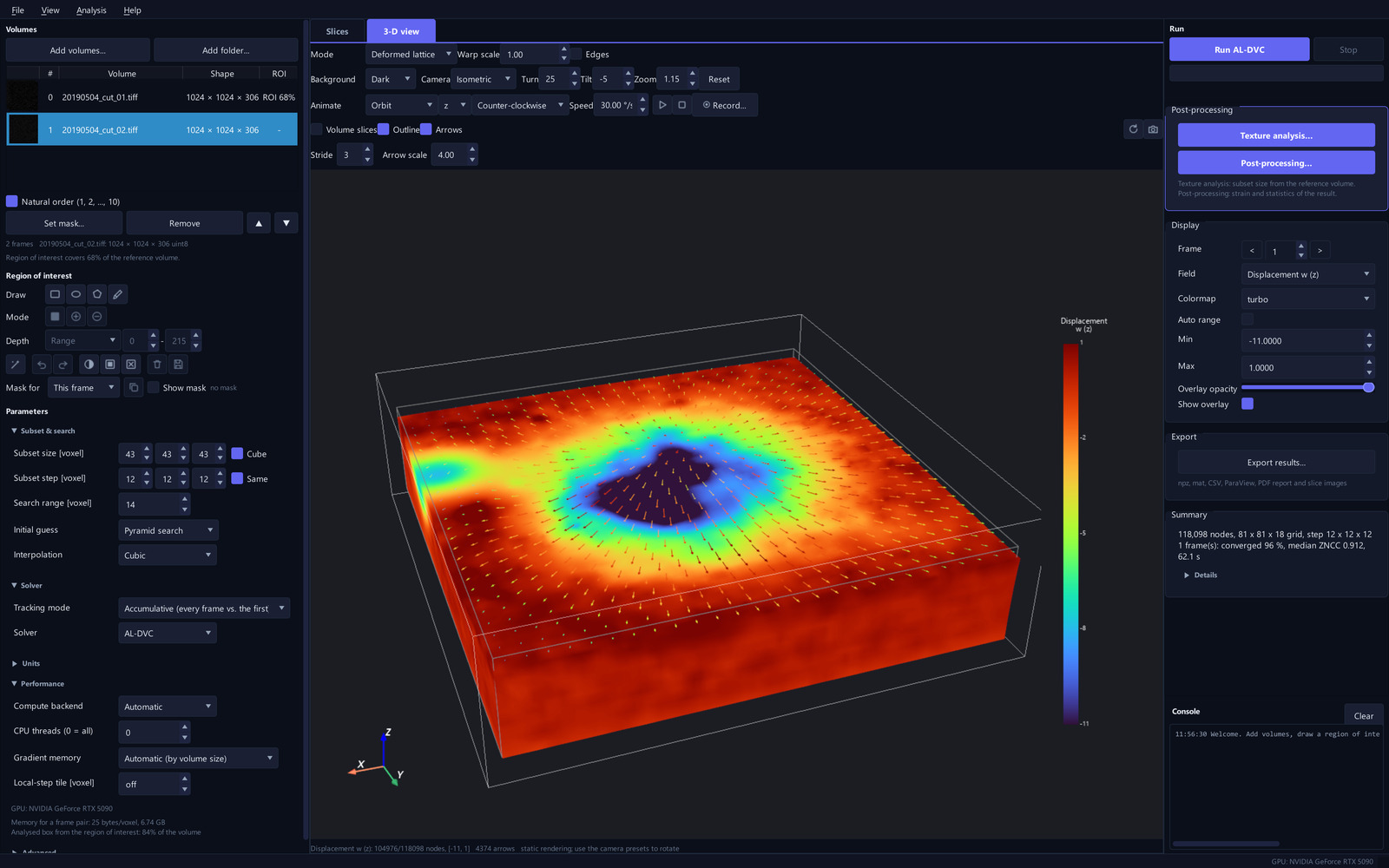
Task: Click the Run AL-DVC button
Action: point(1240,49)
